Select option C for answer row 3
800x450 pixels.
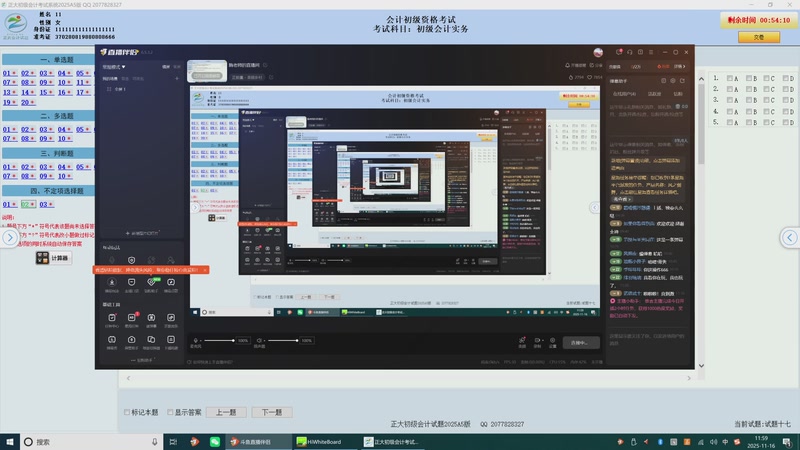[x=766, y=100]
